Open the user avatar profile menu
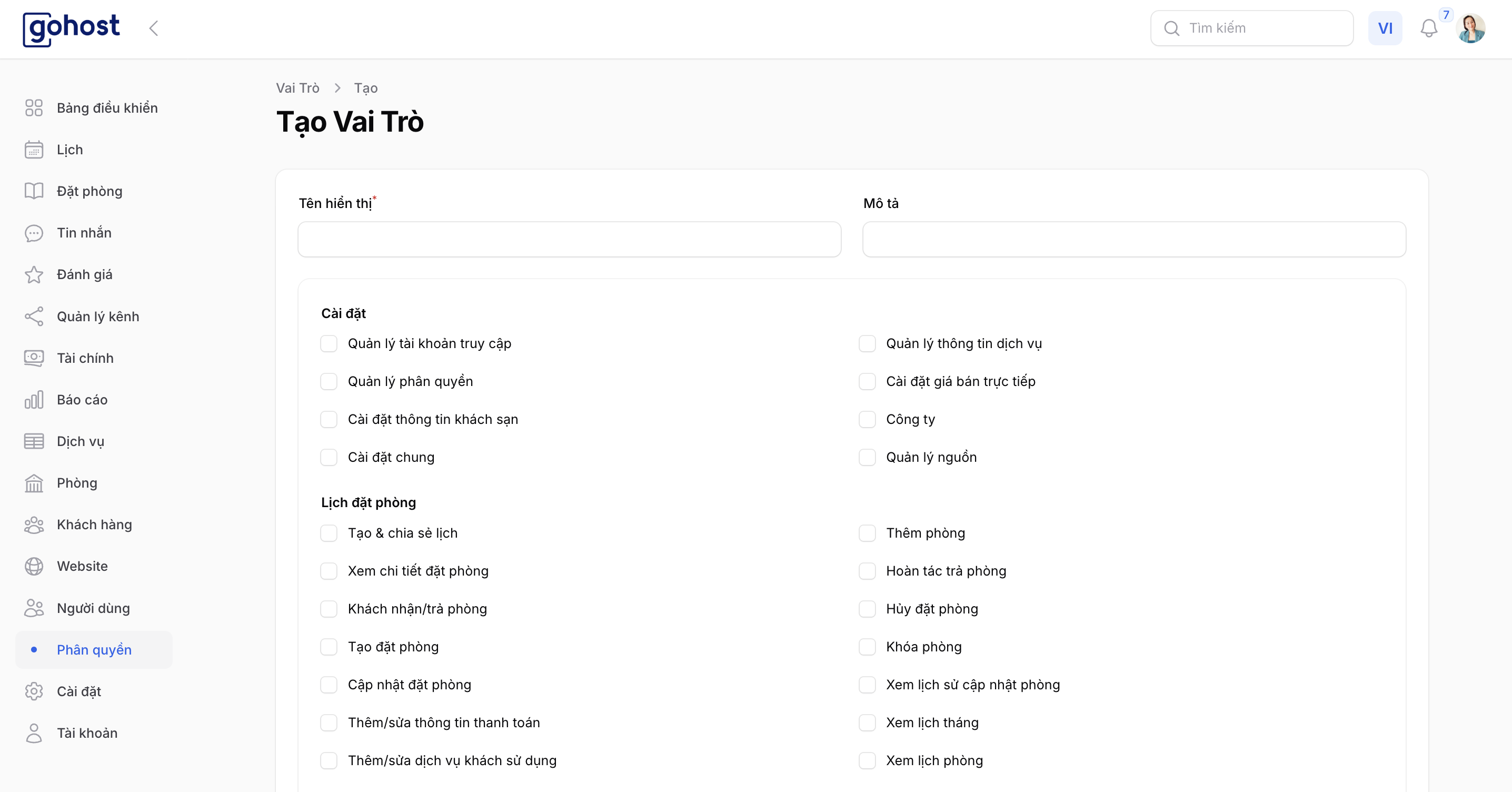 tap(1471, 28)
